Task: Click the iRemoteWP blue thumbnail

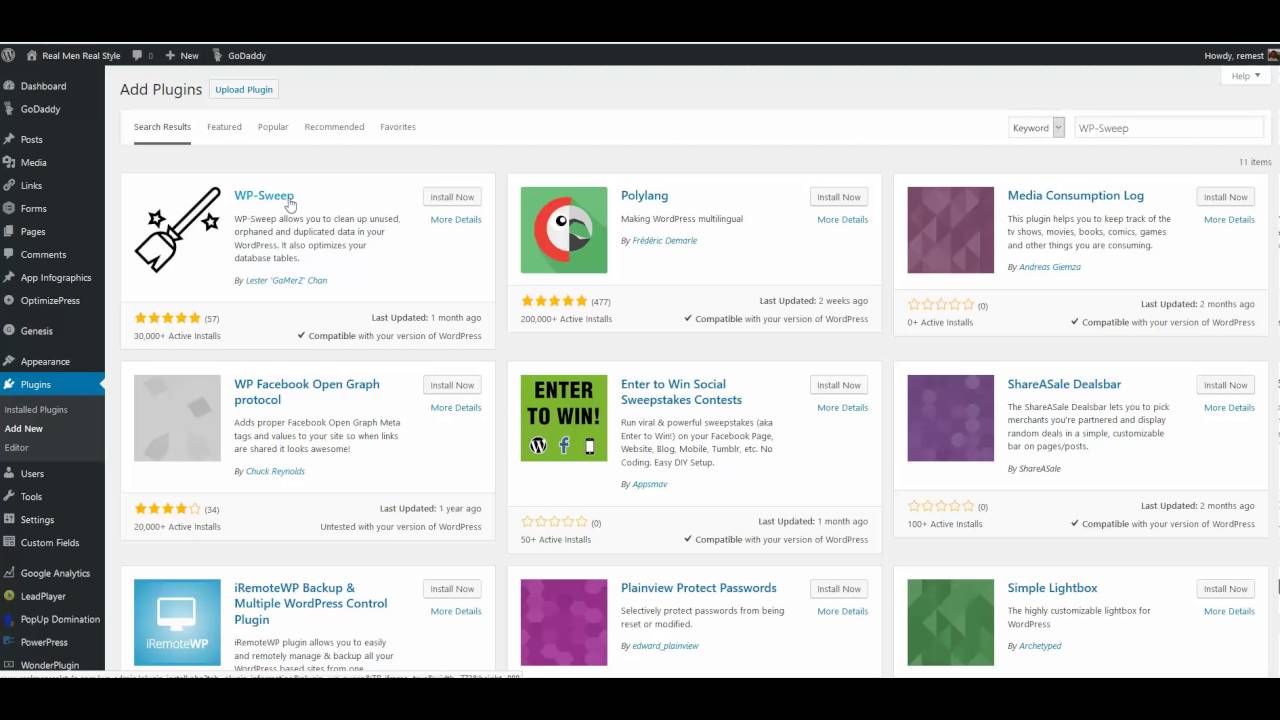Action: (x=177, y=622)
